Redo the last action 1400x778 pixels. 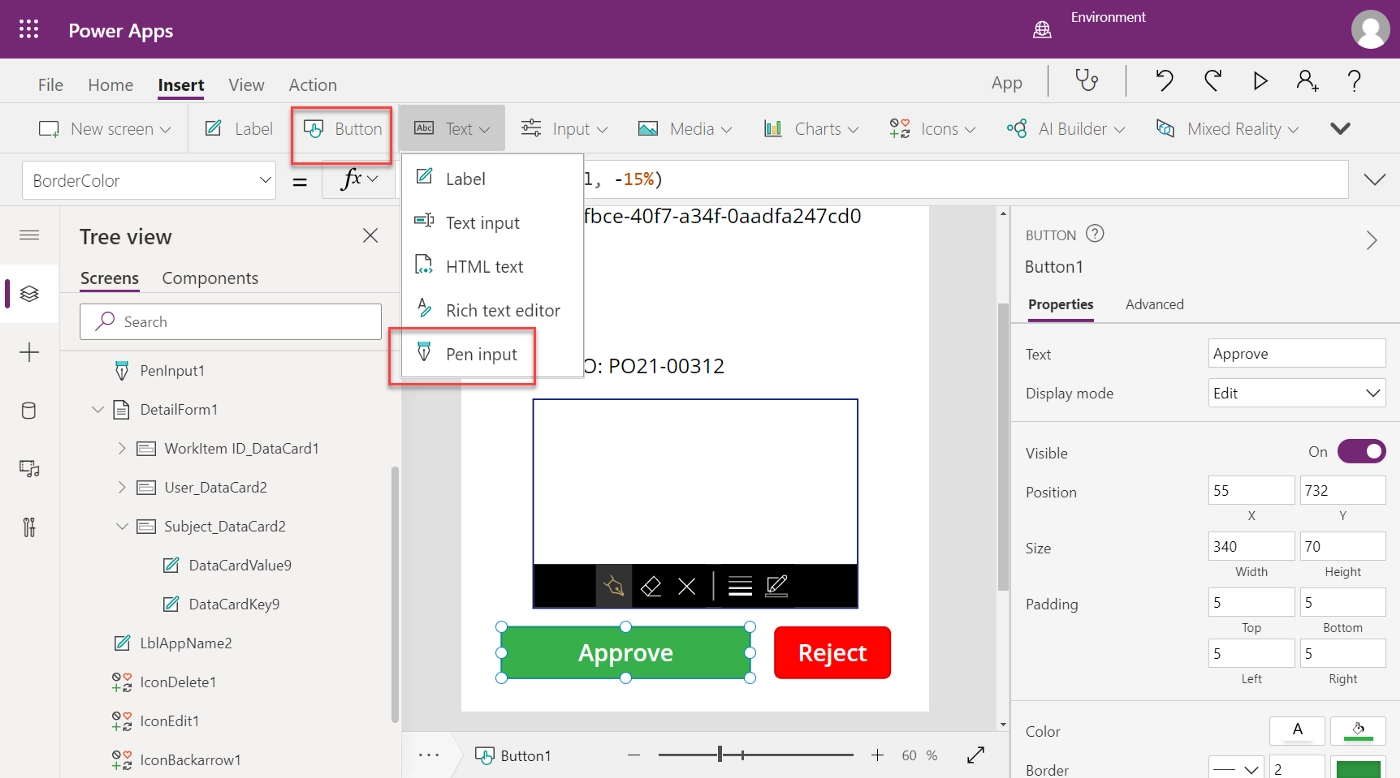pyautogui.click(x=1212, y=81)
